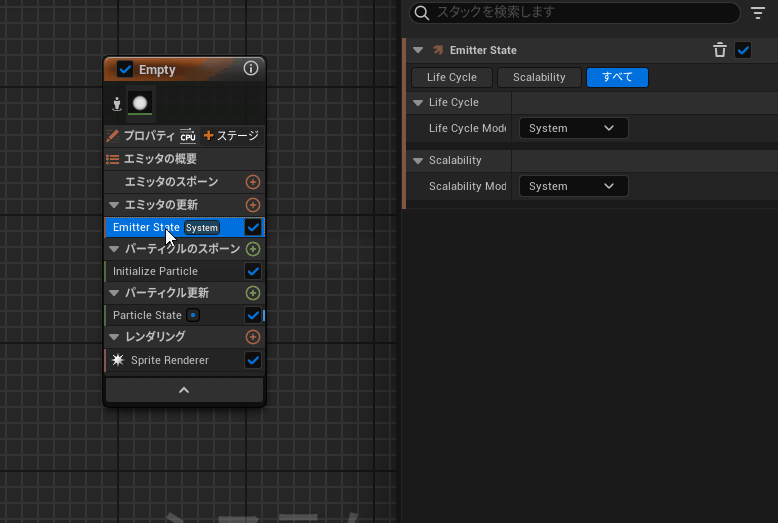Toggle Emitter State checkbox in emitter stack
The width and height of the screenshot is (778, 523).
(x=253, y=227)
